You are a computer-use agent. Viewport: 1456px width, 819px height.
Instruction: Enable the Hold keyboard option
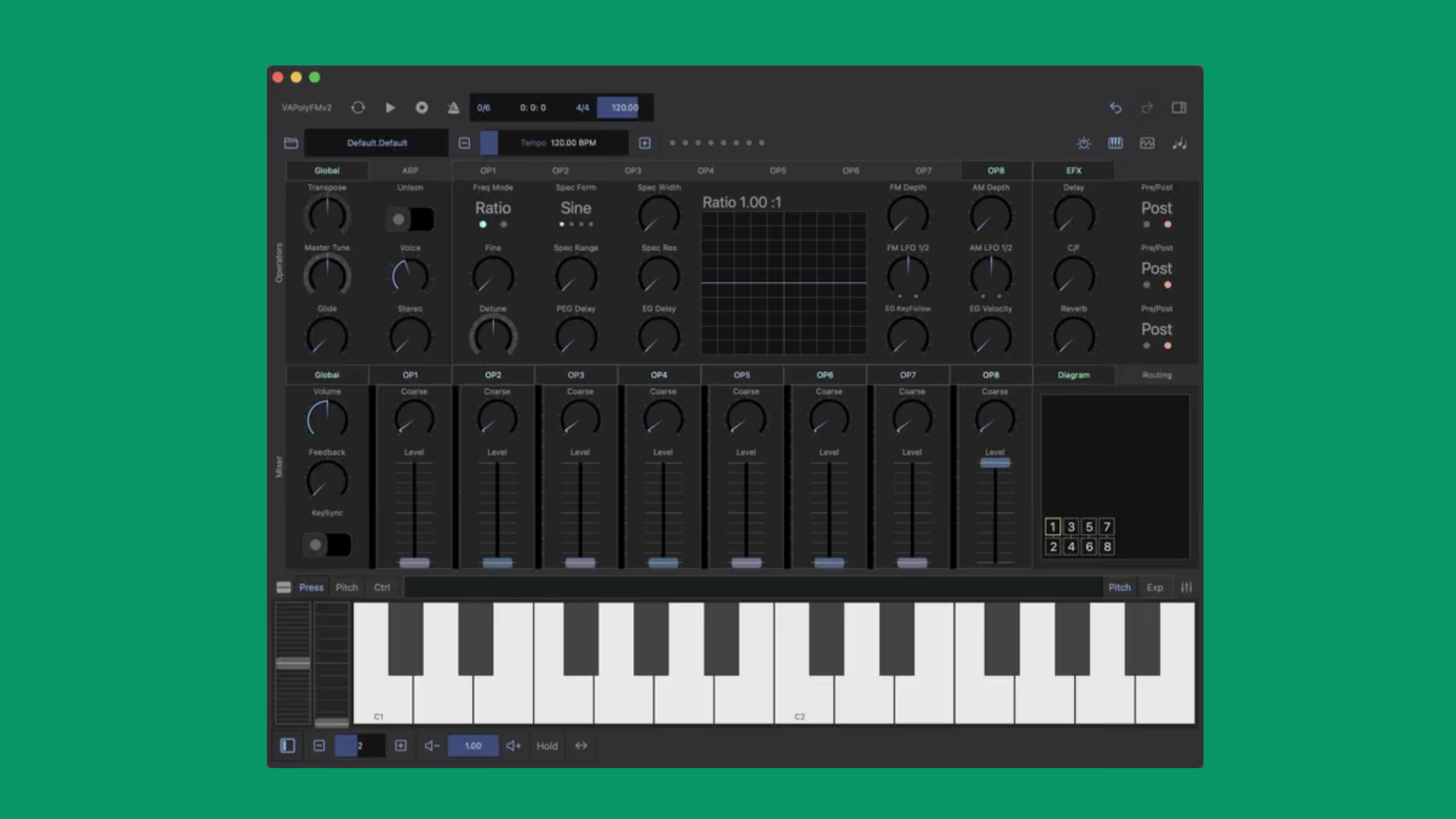coord(547,745)
